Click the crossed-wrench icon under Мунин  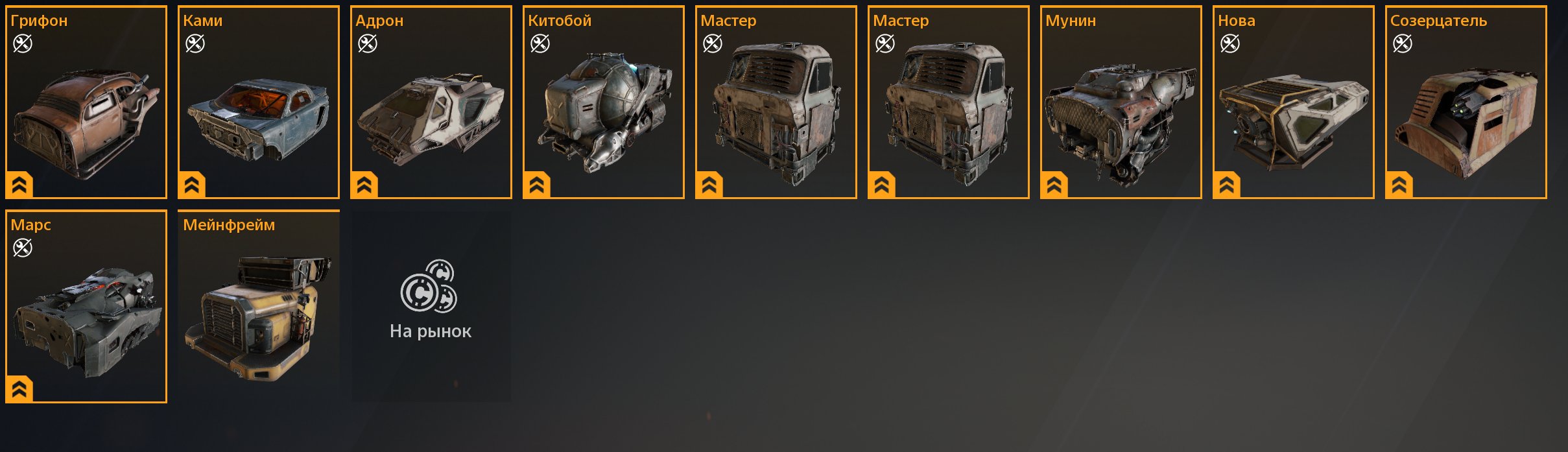coord(1058,43)
